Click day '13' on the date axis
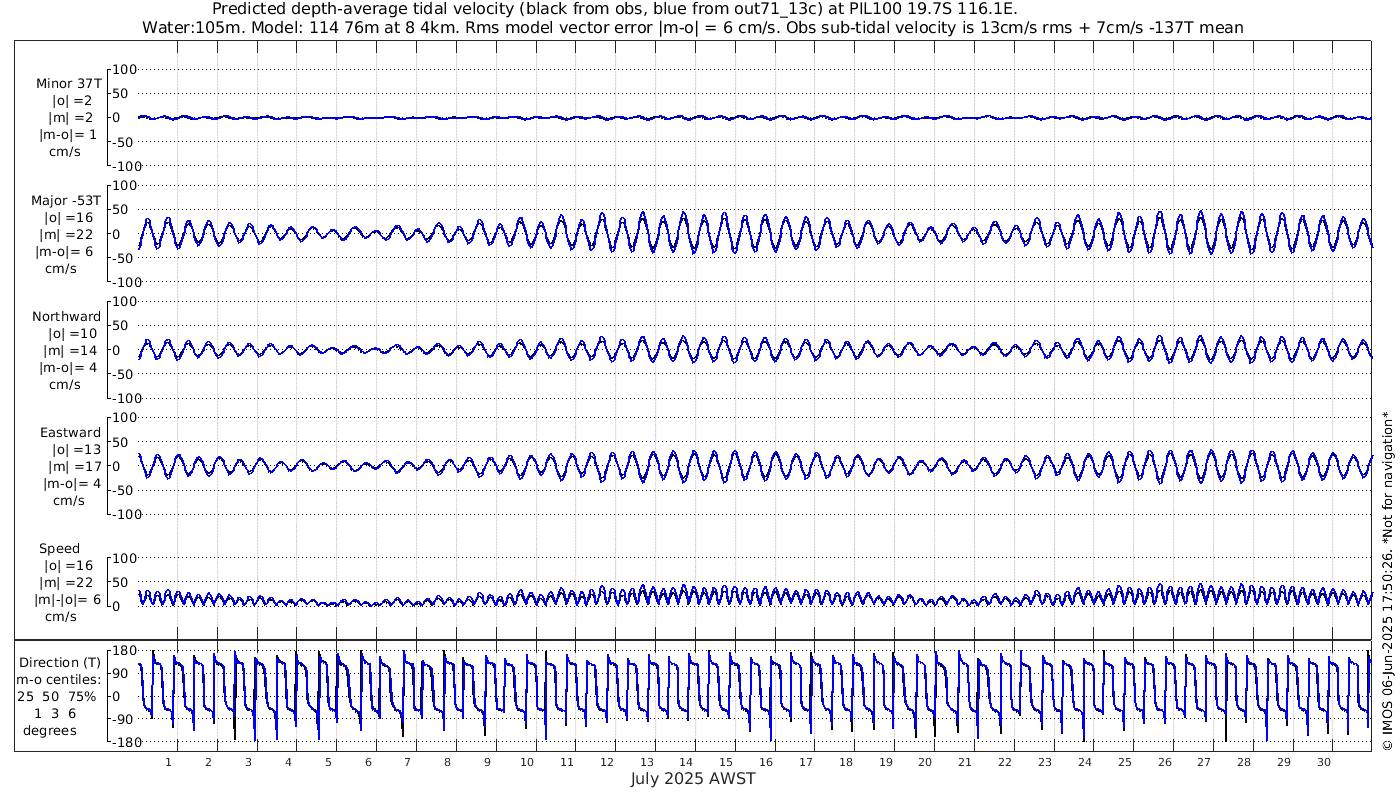 point(646,762)
